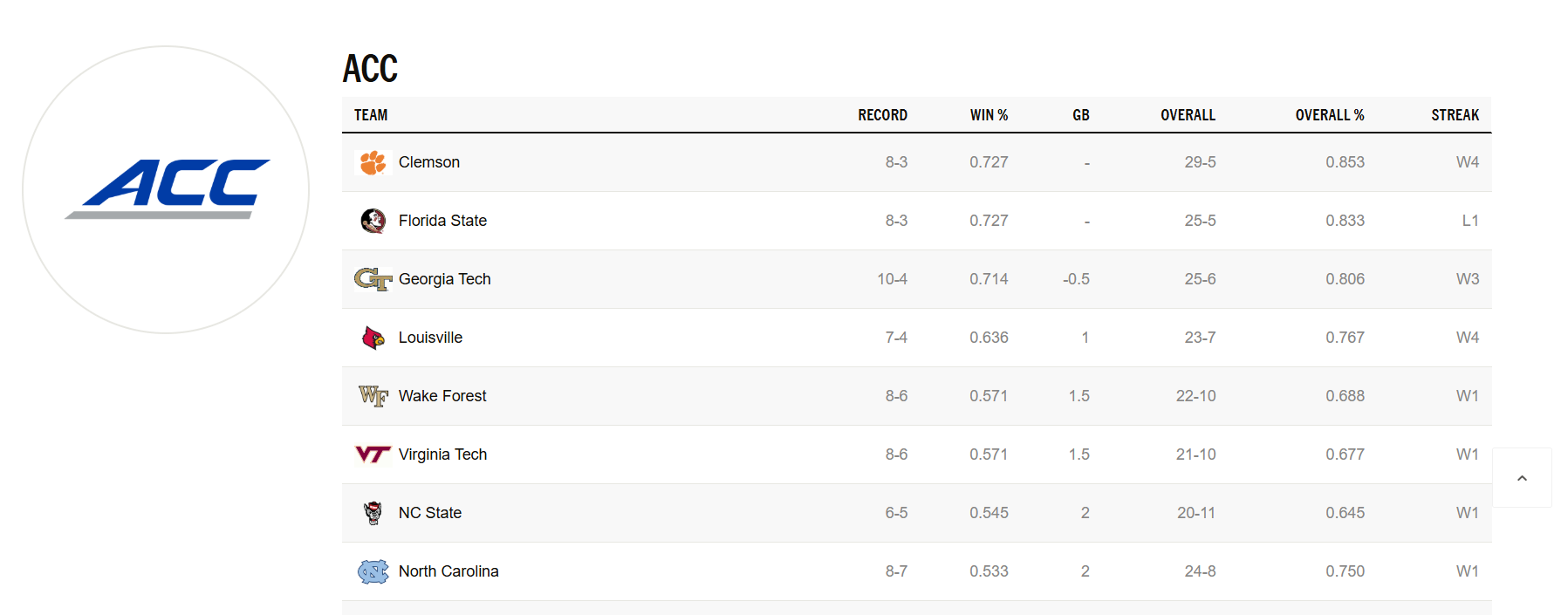Click the NC State wolf logo
Screen dimensions: 1568x615
(373, 512)
